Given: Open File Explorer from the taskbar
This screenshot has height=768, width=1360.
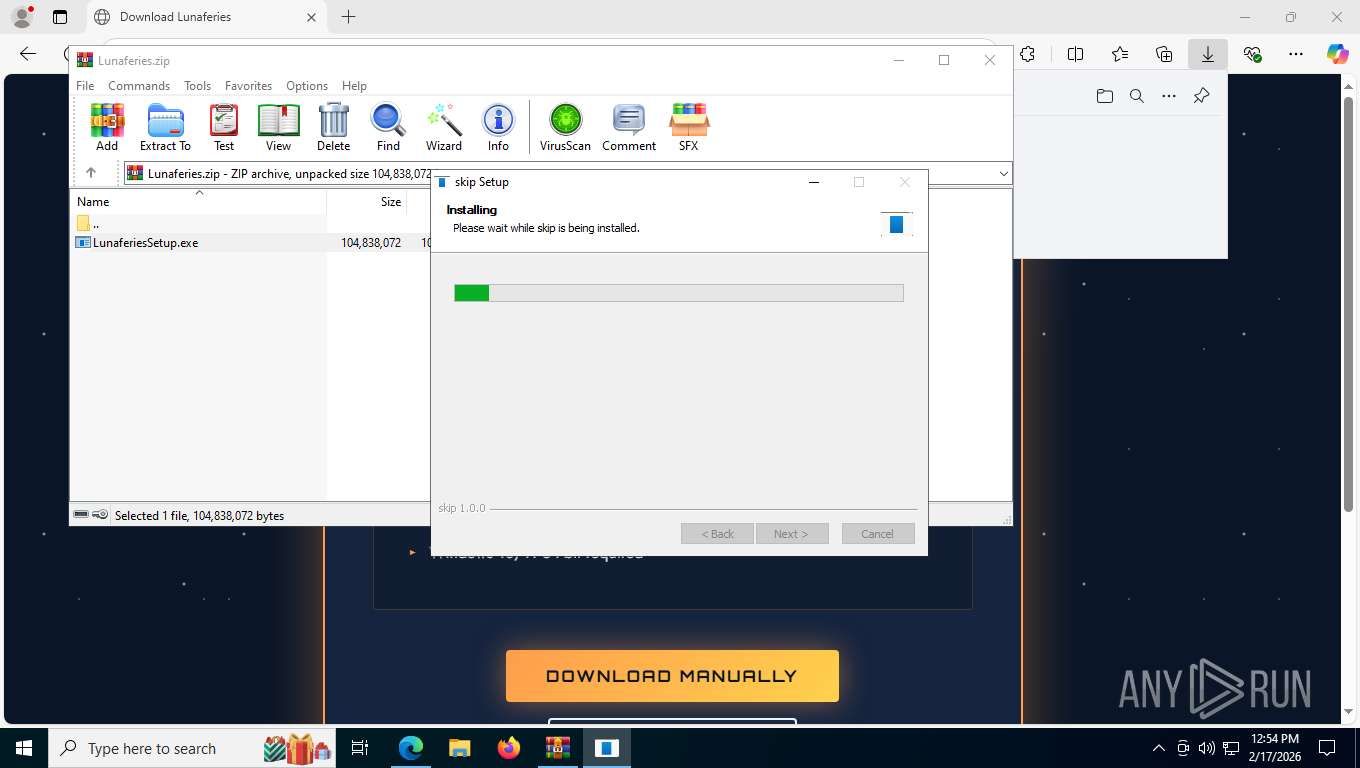Looking at the screenshot, I should click(x=459, y=748).
